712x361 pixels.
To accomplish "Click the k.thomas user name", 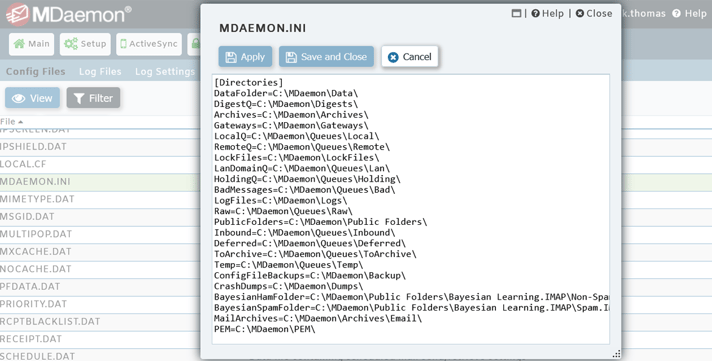I will (643, 14).
